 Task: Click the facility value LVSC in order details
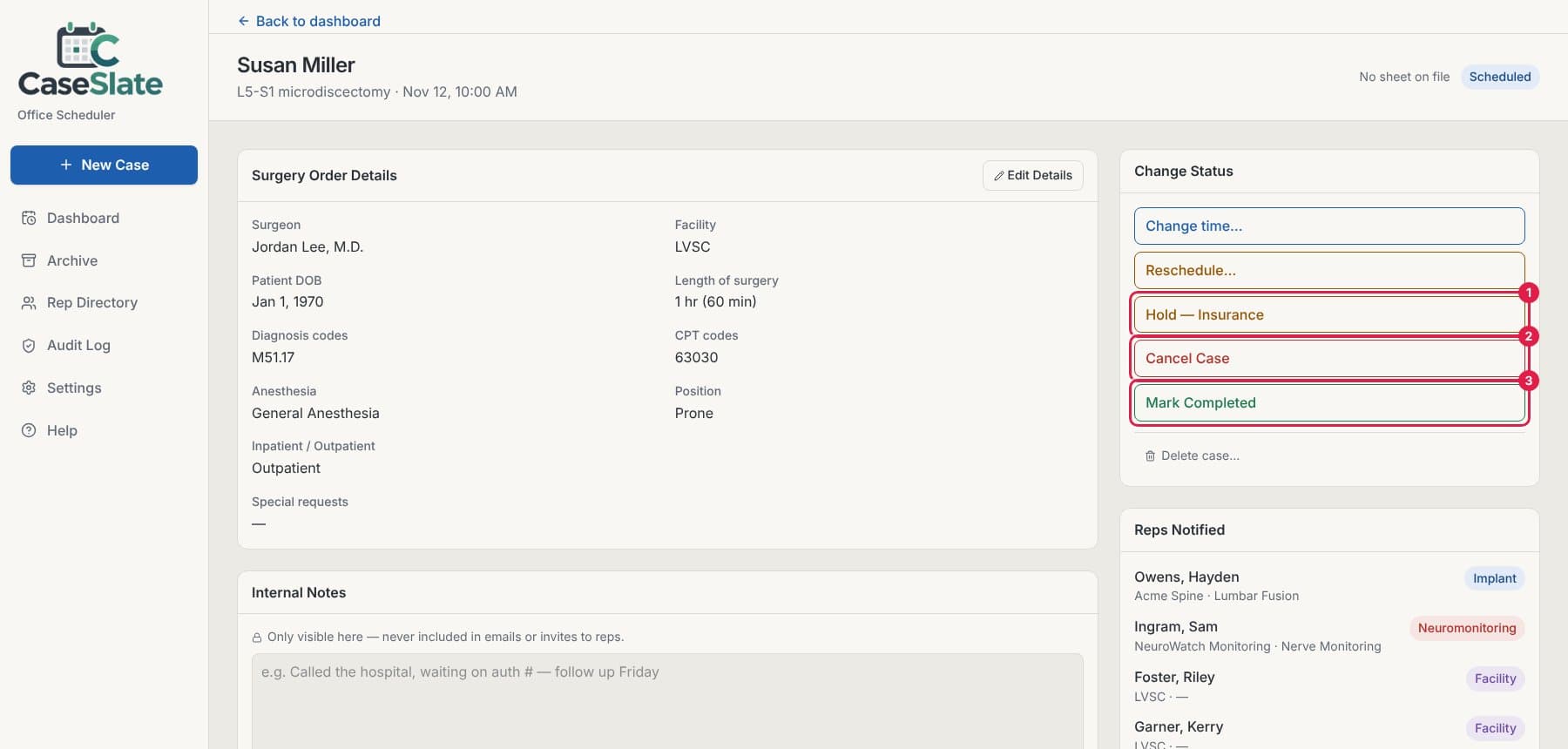[x=693, y=246]
